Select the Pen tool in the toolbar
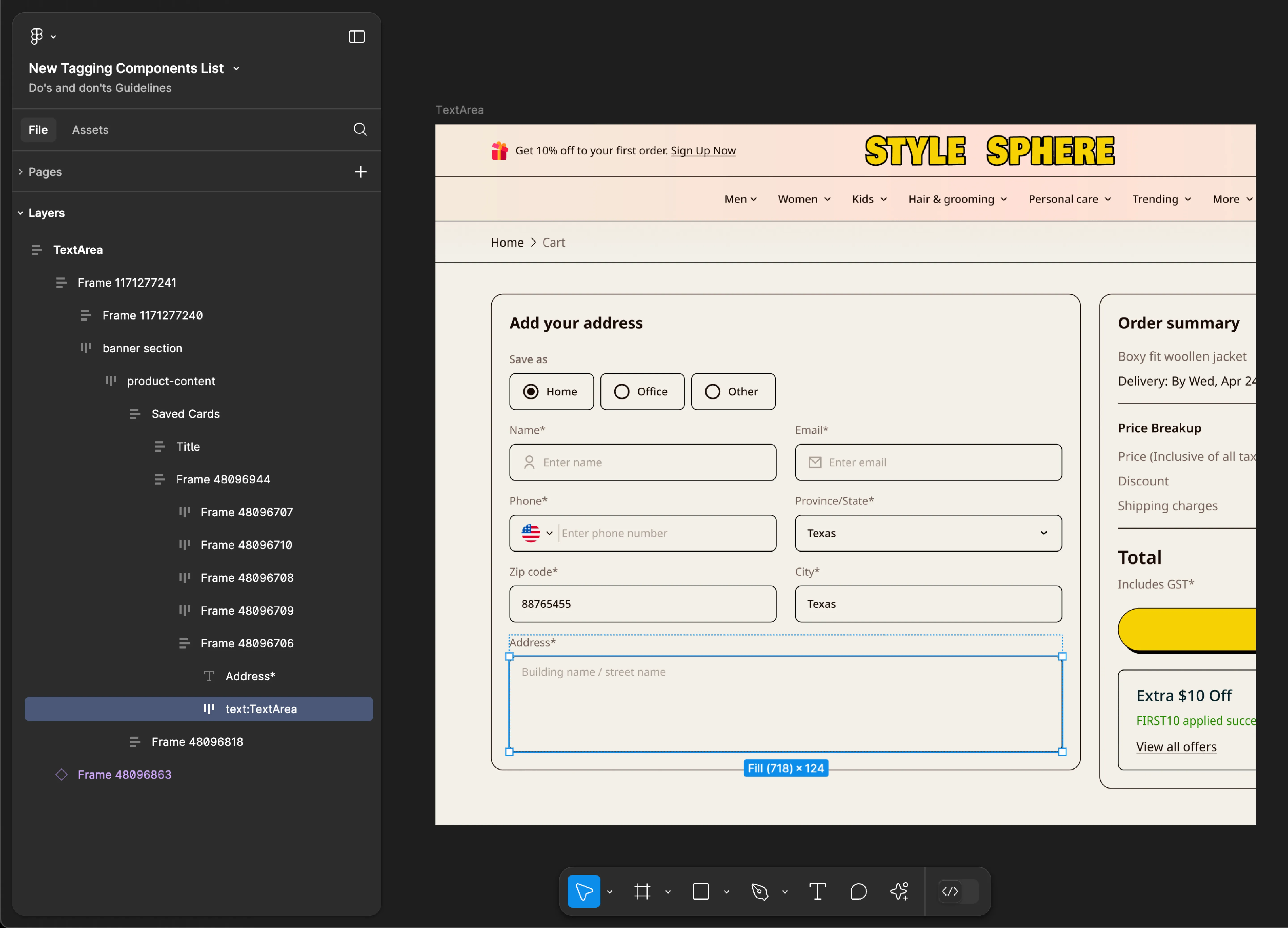Screen dimensions: 1288x928 coord(759,892)
